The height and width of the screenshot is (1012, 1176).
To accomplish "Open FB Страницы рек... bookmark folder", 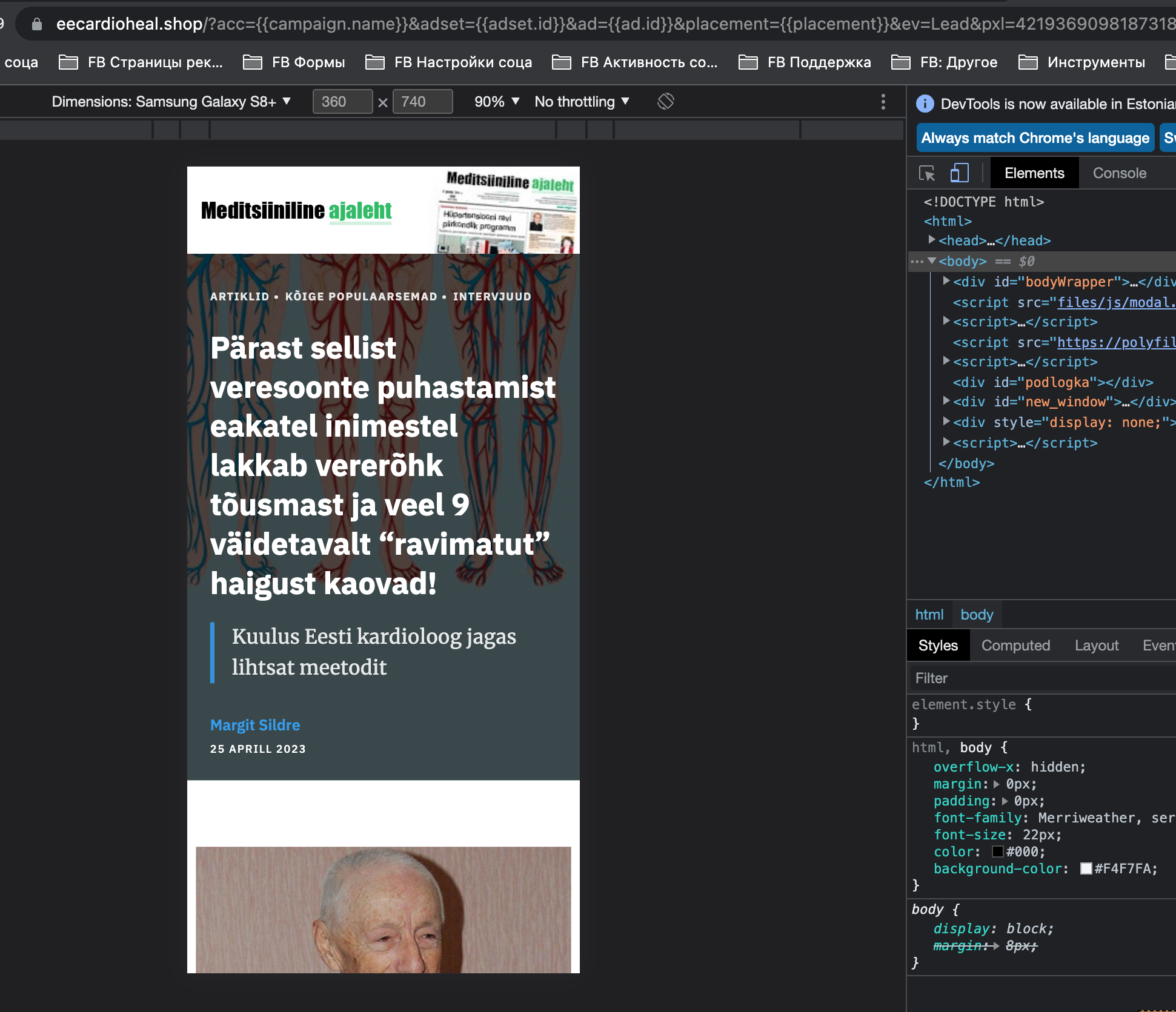I will pos(141,62).
